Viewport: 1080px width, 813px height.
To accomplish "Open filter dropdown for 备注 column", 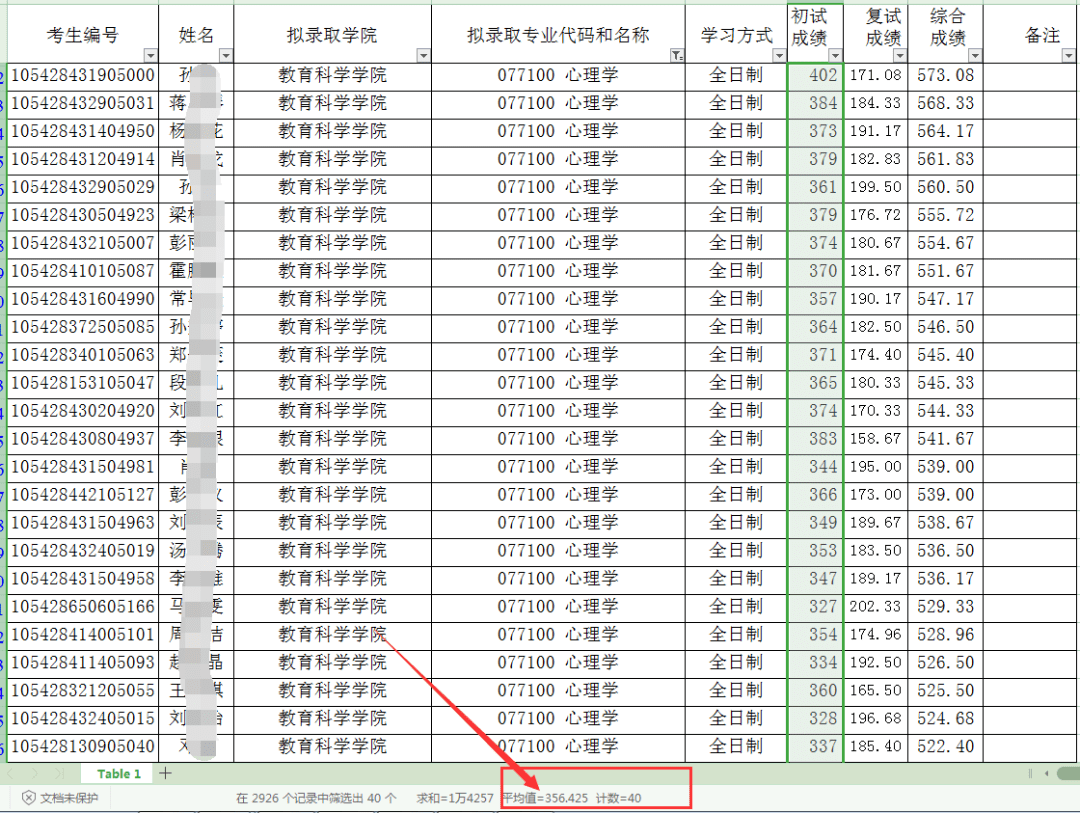I will 1068,55.
